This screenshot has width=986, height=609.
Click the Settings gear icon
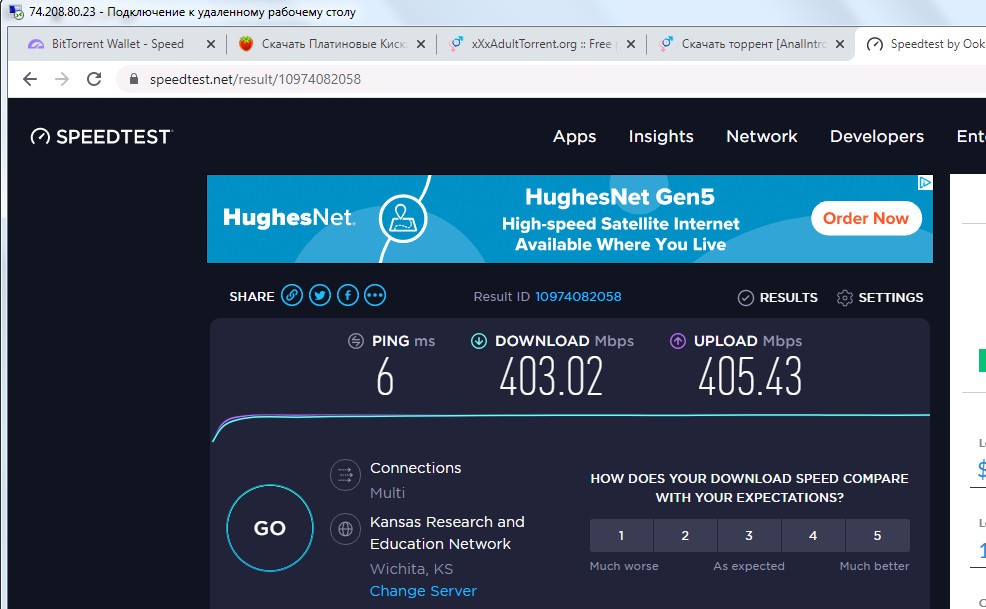point(845,298)
